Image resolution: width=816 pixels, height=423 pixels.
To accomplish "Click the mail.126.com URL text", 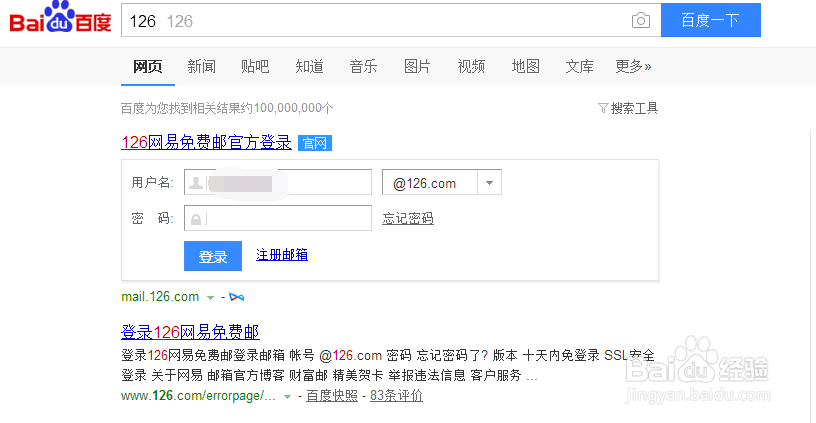I will (160, 297).
